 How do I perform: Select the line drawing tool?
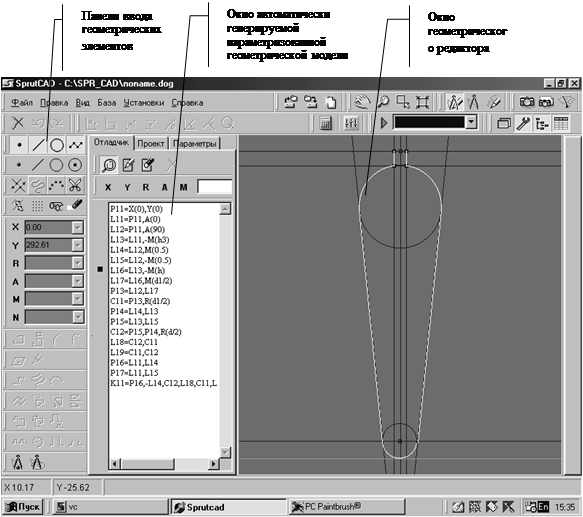point(38,145)
